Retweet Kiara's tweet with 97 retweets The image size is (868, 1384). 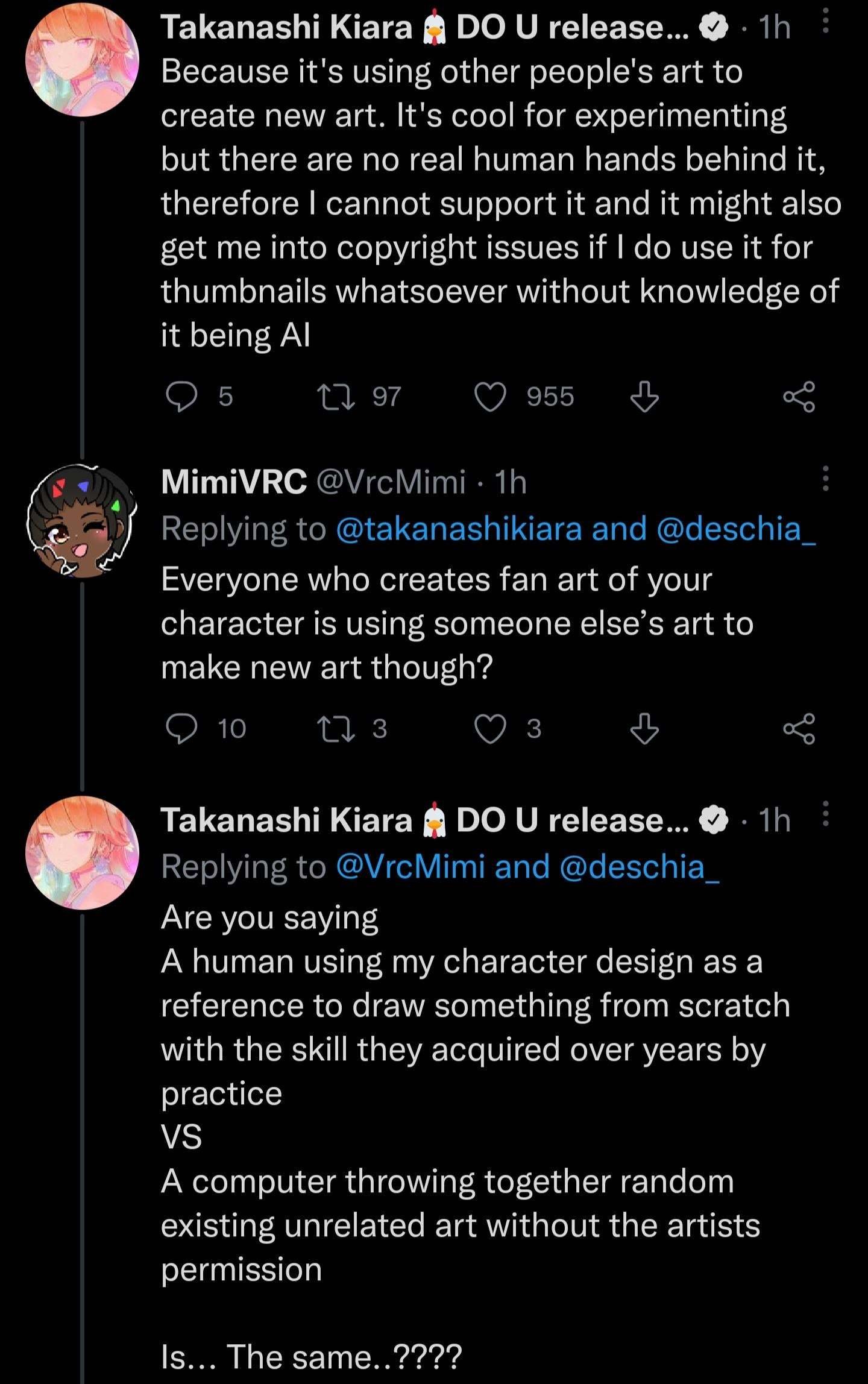336,397
